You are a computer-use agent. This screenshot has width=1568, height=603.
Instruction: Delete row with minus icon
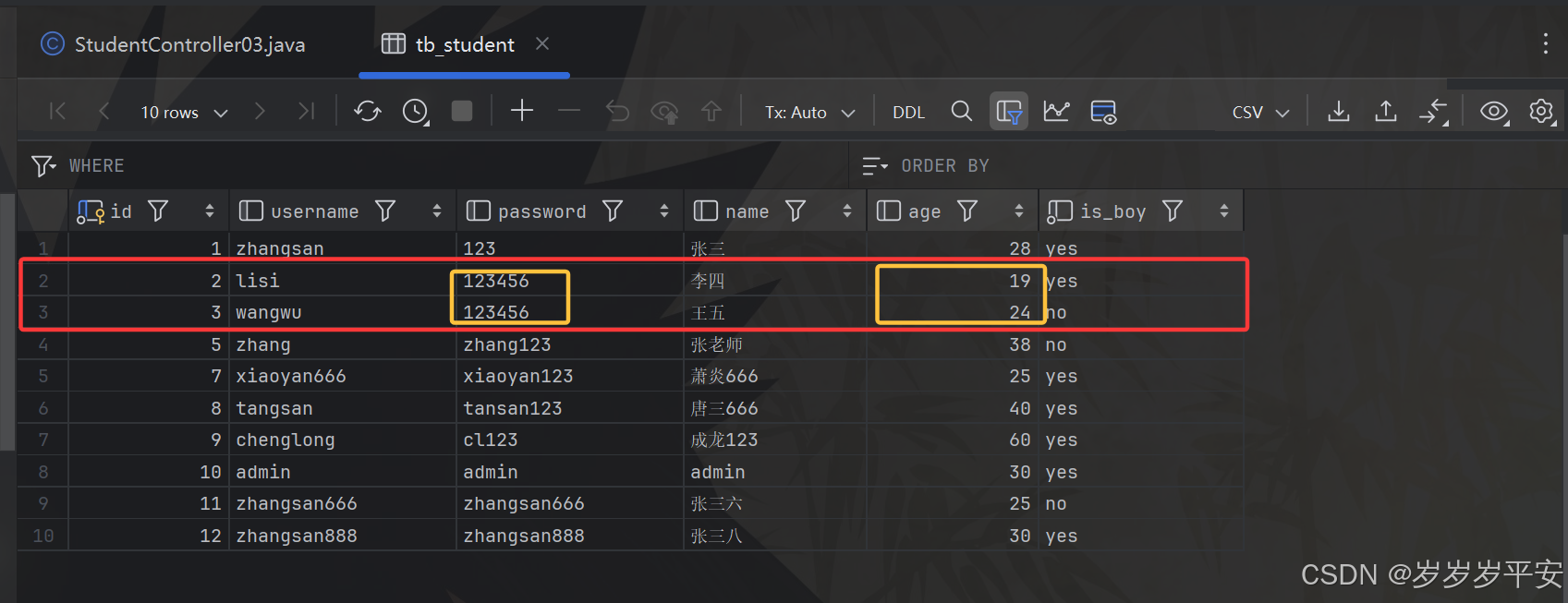569,112
